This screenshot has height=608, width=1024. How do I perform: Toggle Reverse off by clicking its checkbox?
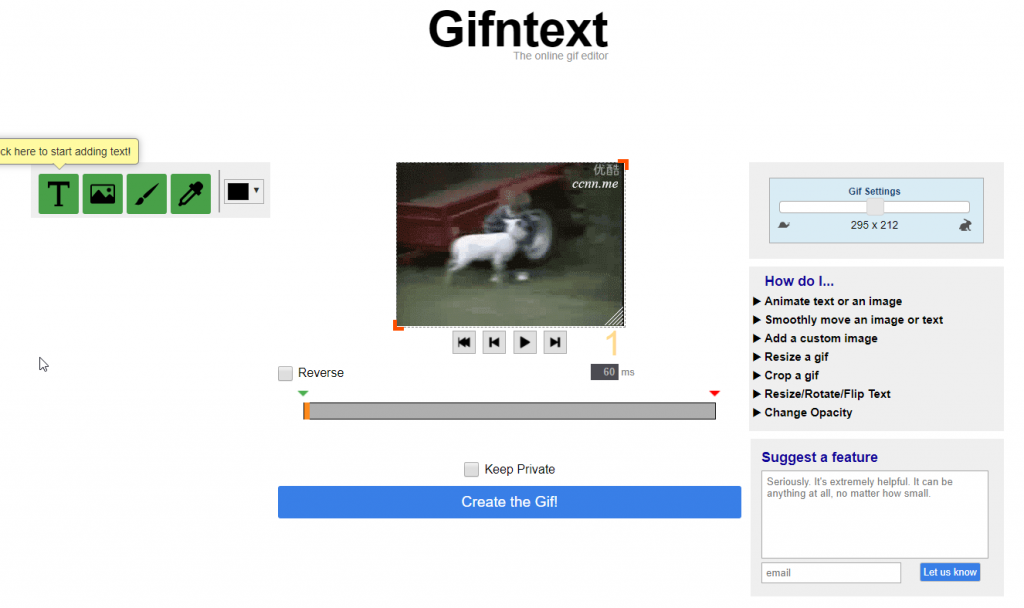285,372
